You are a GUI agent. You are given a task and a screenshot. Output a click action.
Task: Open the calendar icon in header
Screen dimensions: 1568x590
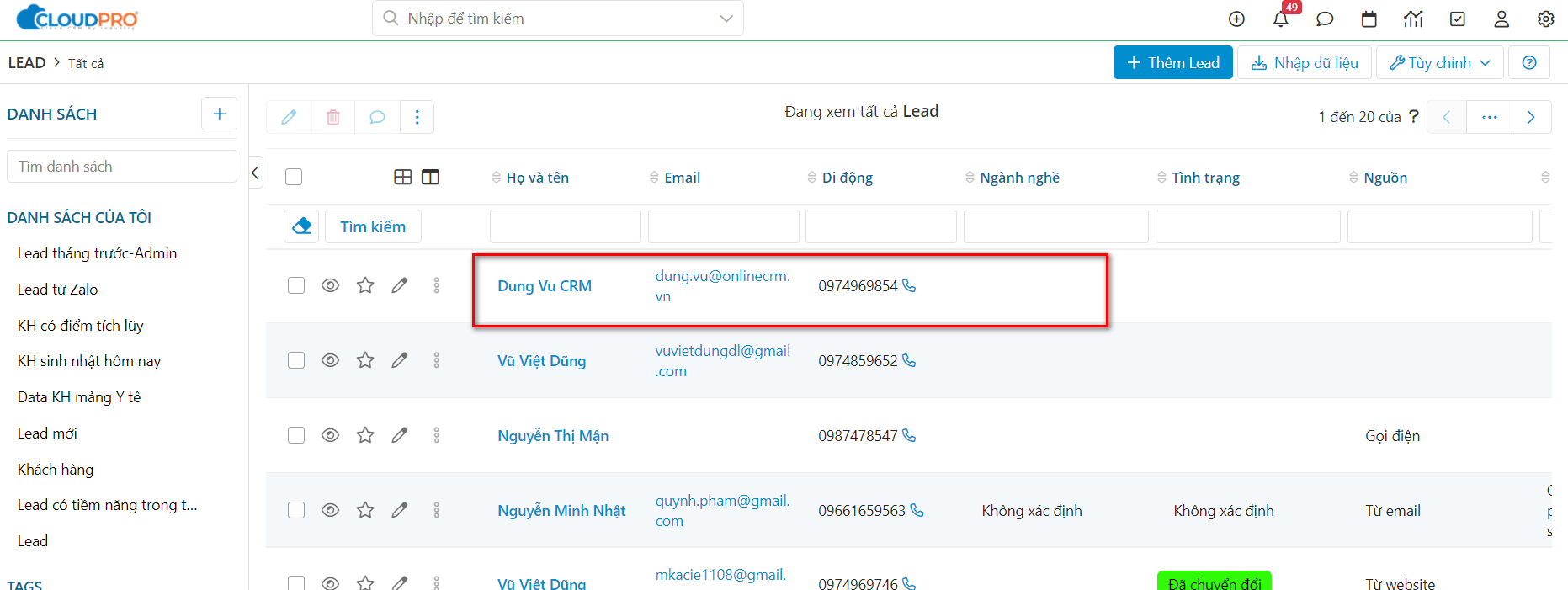1369,19
